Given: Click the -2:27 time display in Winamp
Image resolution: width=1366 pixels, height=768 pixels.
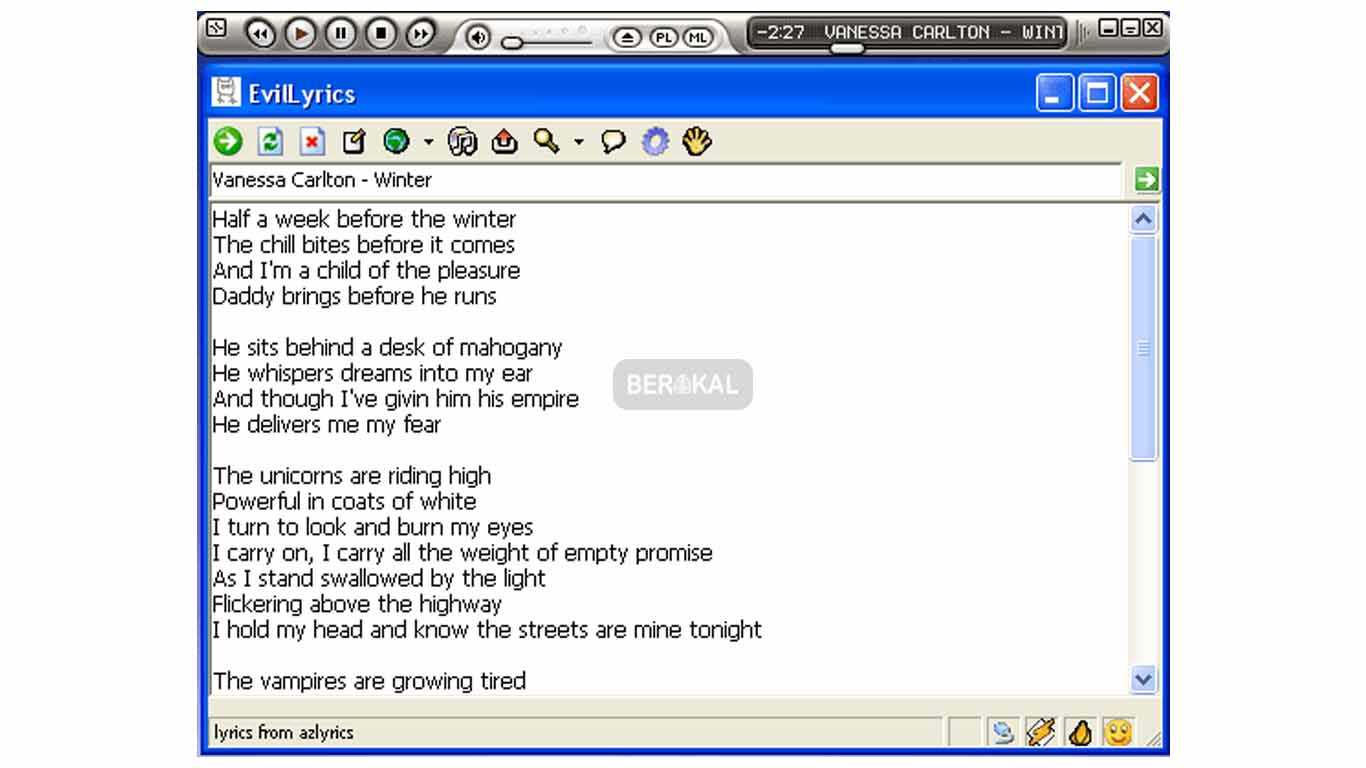Looking at the screenshot, I should [x=781, y=32].
